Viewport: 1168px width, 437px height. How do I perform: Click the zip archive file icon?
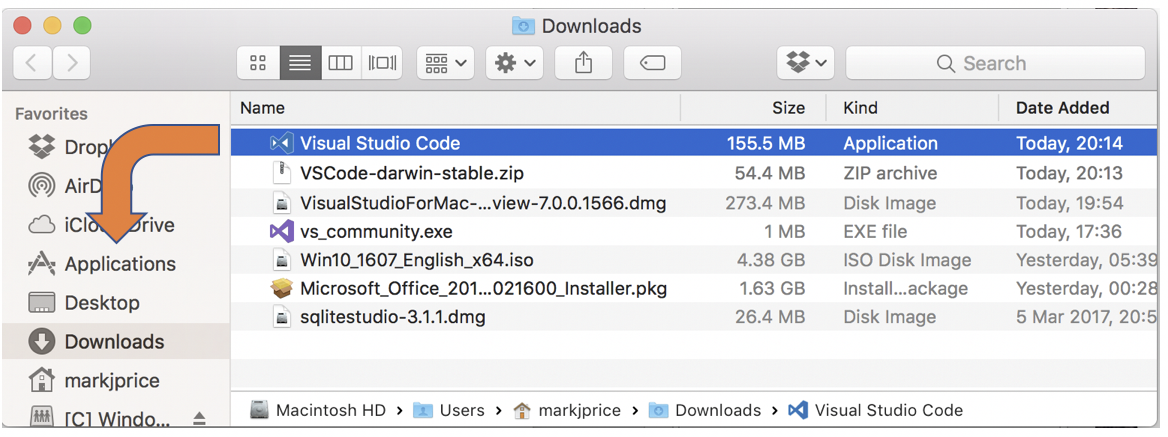[x=281, y=173]
